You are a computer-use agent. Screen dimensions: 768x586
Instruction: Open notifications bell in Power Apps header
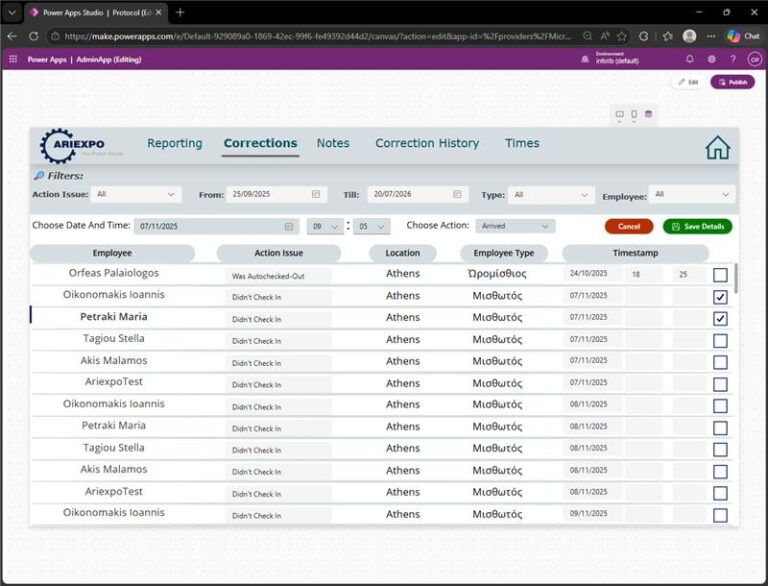689,59
